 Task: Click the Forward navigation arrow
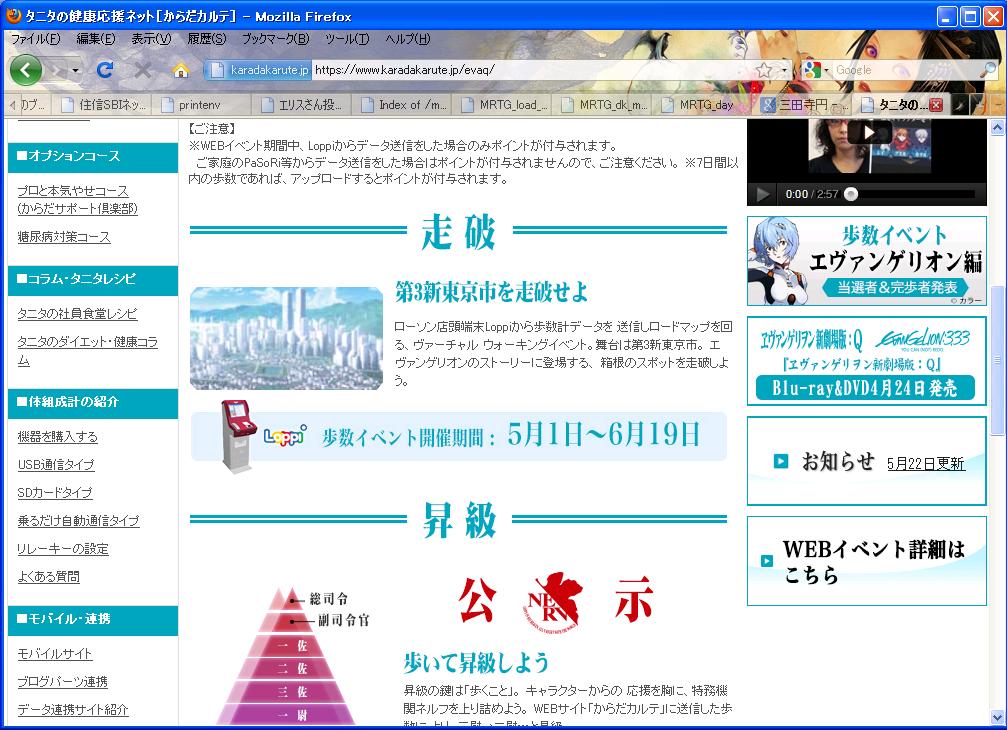57,70
